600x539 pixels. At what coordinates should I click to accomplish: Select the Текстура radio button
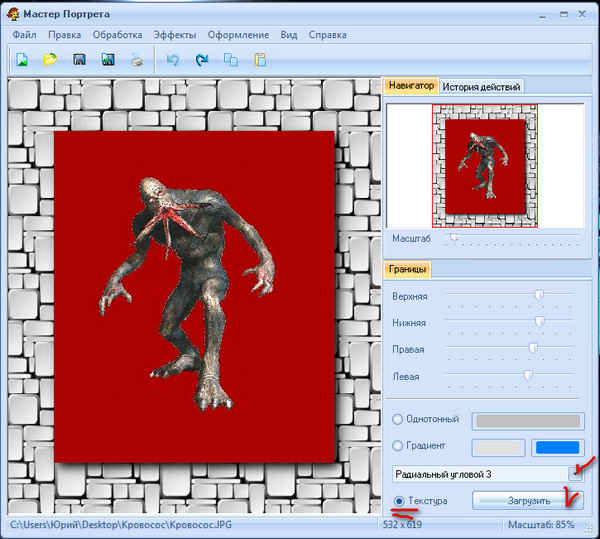(399, 500)
